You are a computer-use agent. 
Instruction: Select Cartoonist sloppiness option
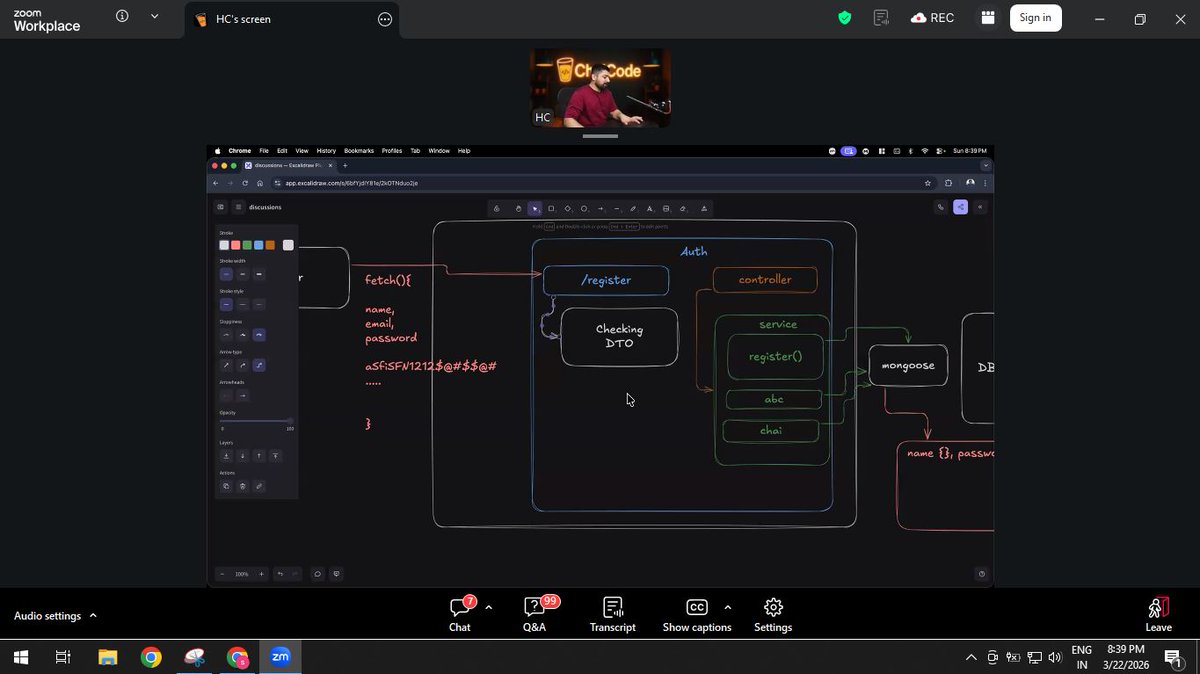tap(259, 335)
